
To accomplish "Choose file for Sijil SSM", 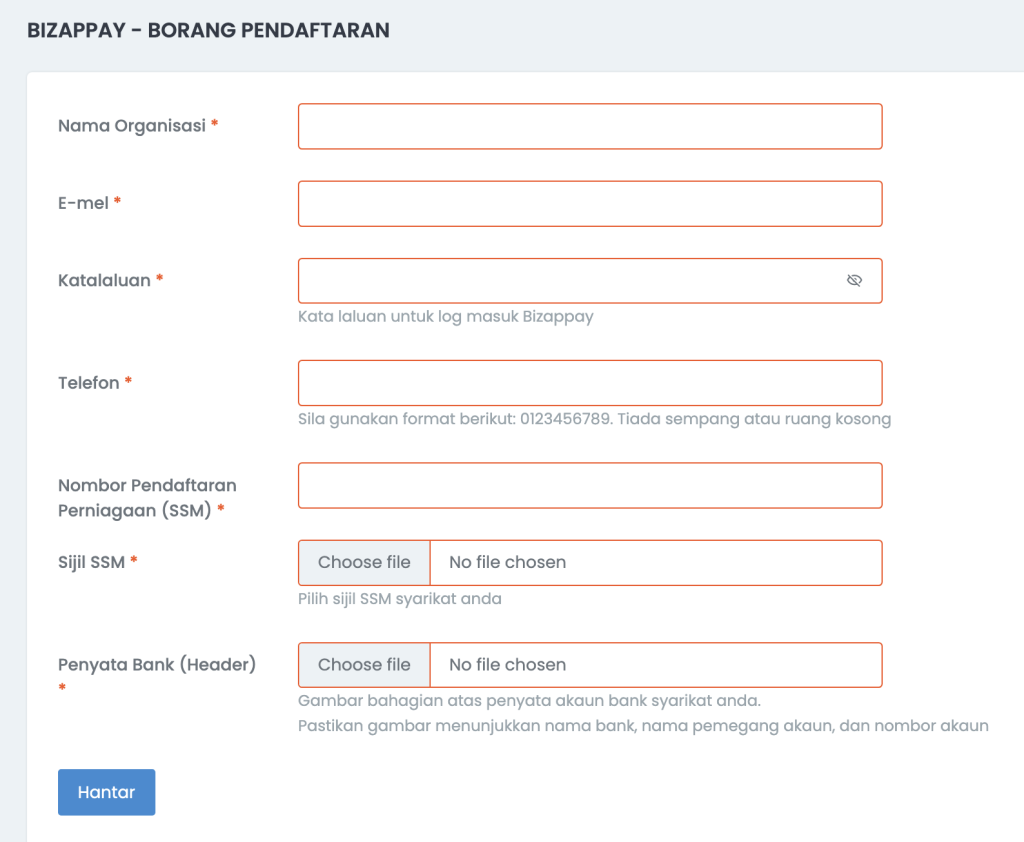I will tap(364, 562).
